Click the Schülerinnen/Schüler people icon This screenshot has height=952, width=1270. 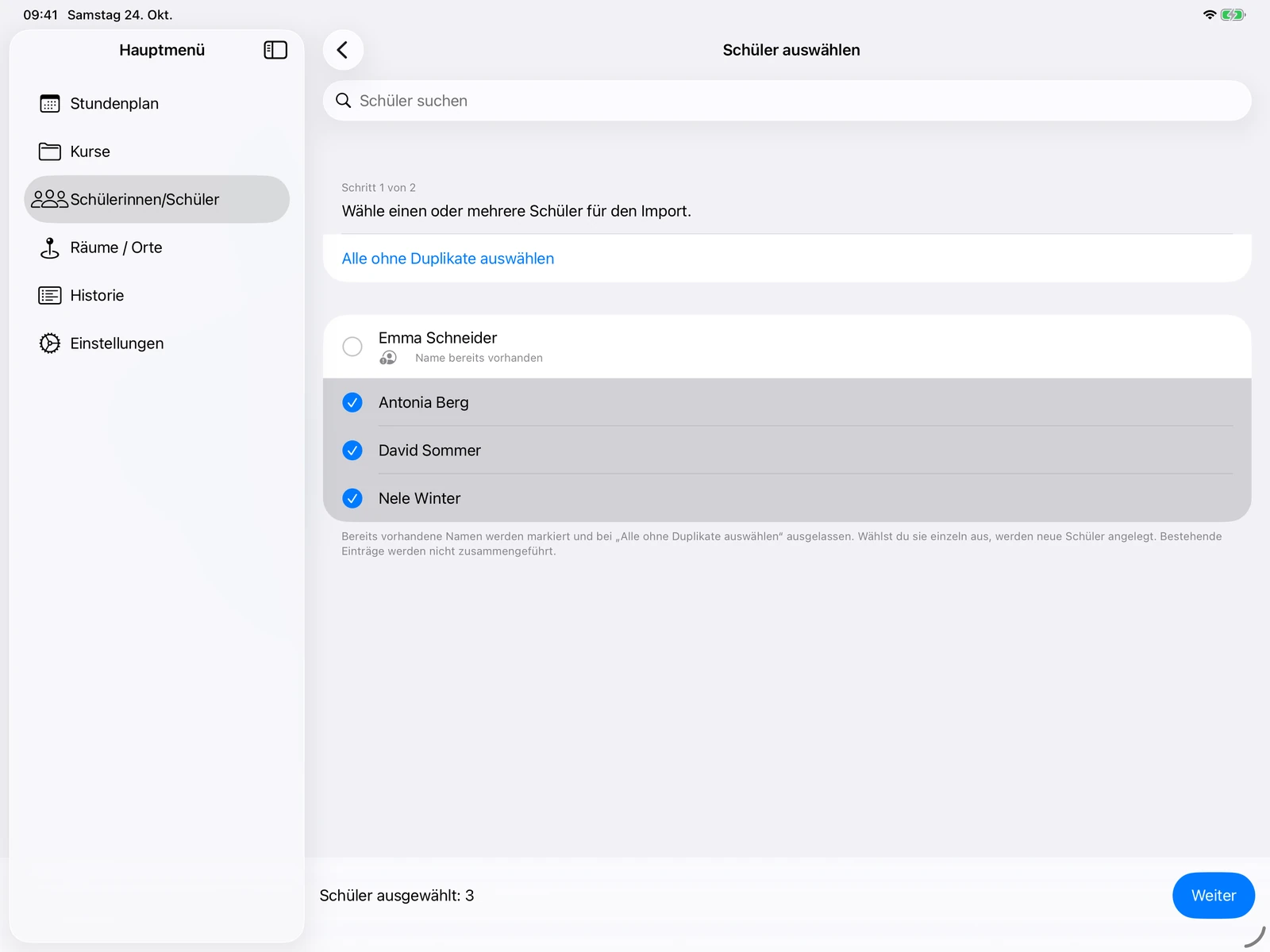[49, 199]
